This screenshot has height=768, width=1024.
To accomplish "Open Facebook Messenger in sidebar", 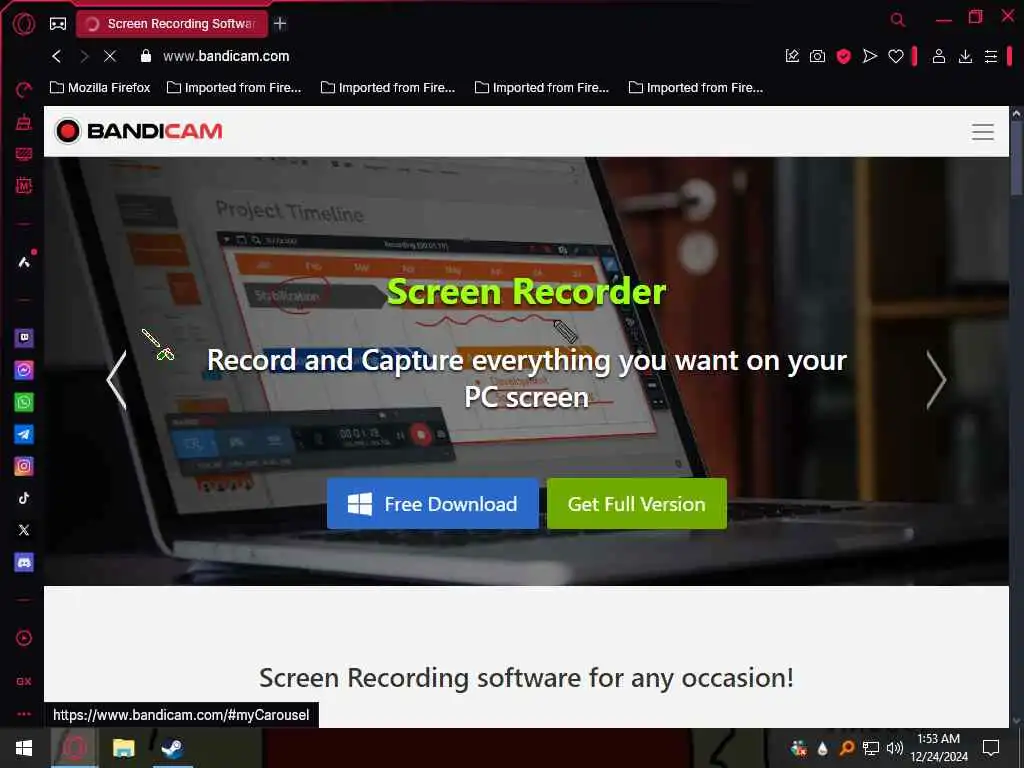I will (x=24, y=370).
